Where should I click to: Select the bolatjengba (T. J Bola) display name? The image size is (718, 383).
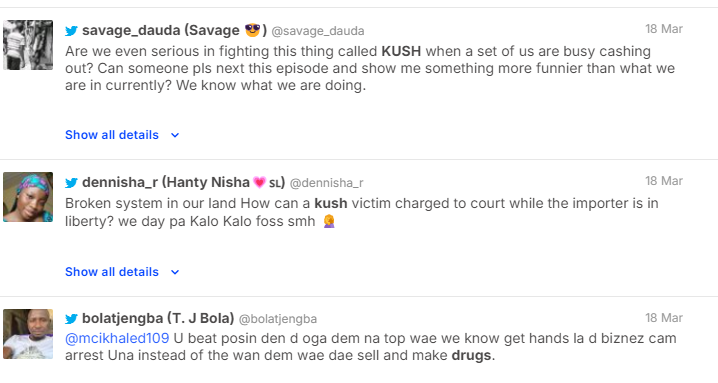[158, 318]
